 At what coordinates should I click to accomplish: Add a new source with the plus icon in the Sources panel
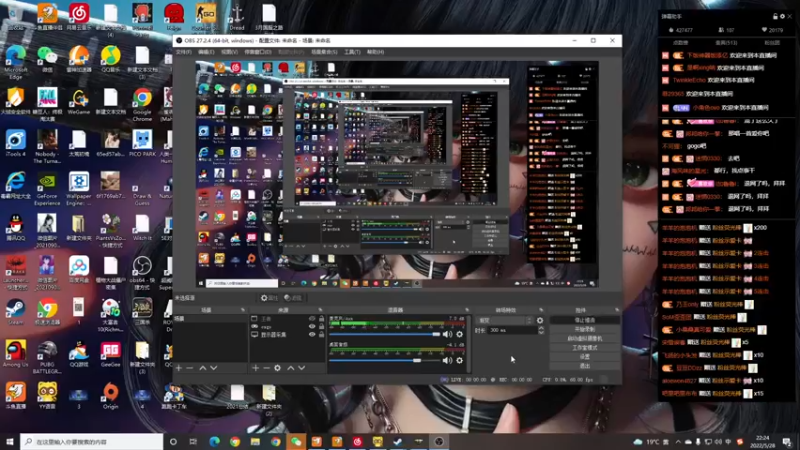click(x=256, y=368)
